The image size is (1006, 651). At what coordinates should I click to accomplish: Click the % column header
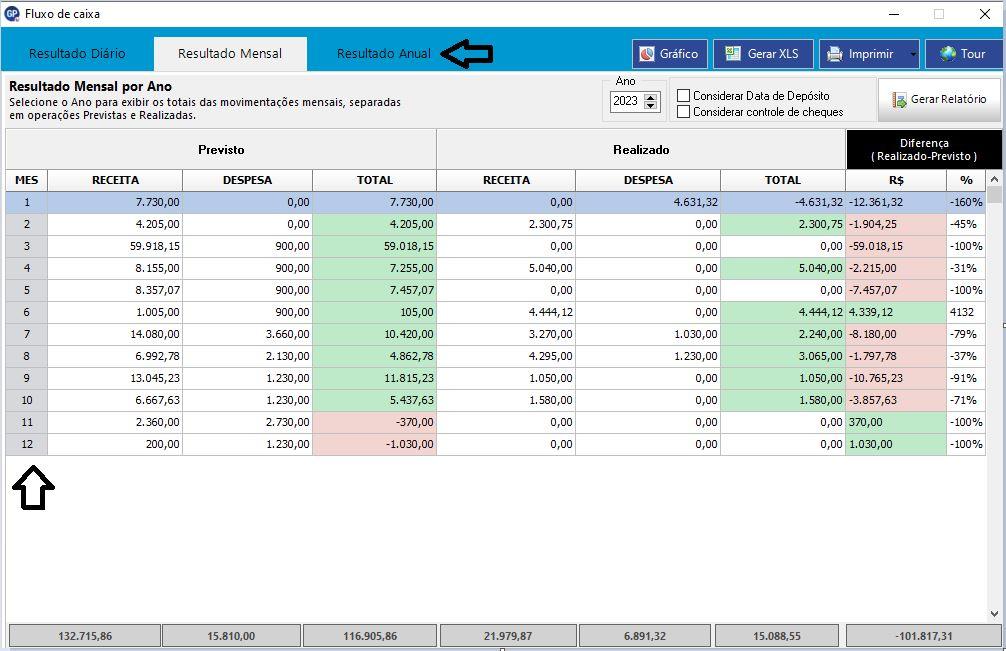966,180
